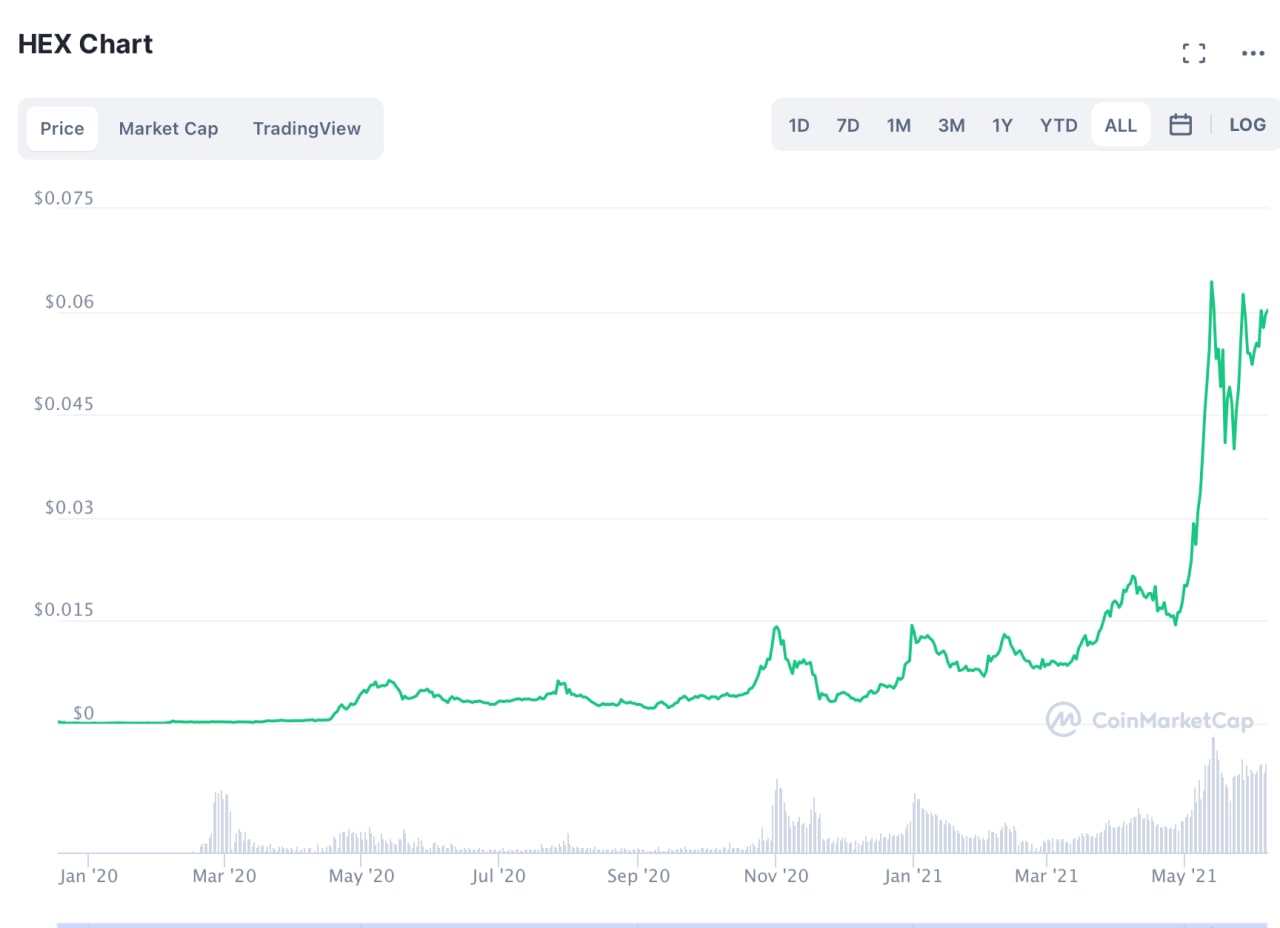Select the YTD time range
This screenshot has height=928, width=1280.
tap(1058, 125)
